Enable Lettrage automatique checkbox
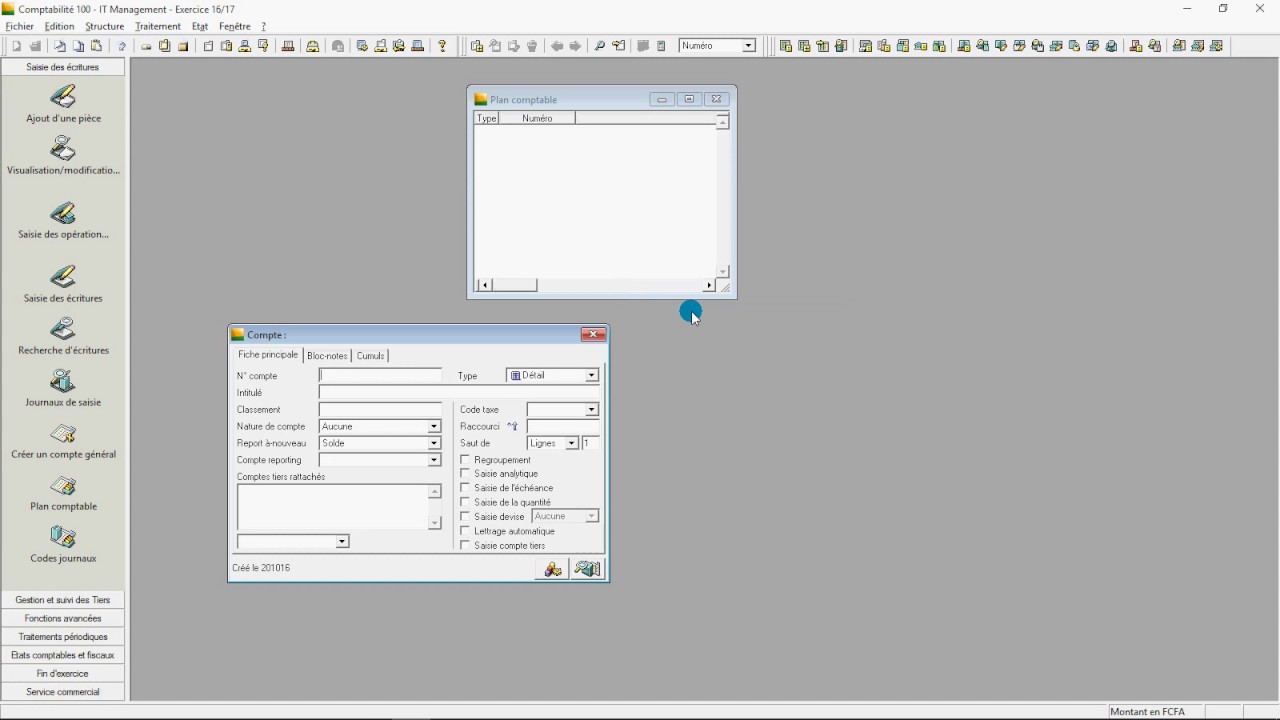This screenshot has width=1280, height=720. click(x=465, y=531)
